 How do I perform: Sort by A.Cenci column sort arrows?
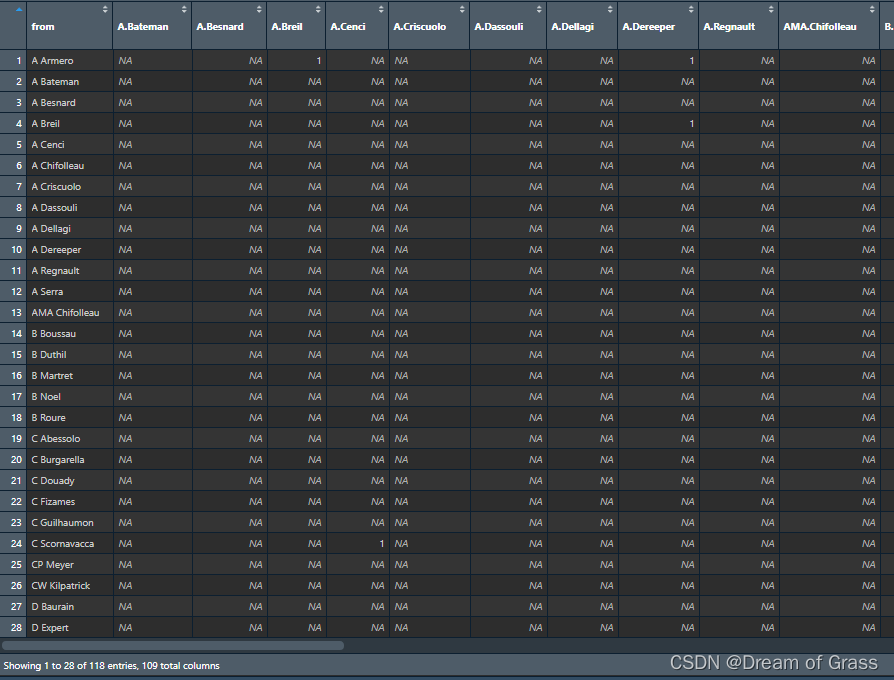click(381, 9)
